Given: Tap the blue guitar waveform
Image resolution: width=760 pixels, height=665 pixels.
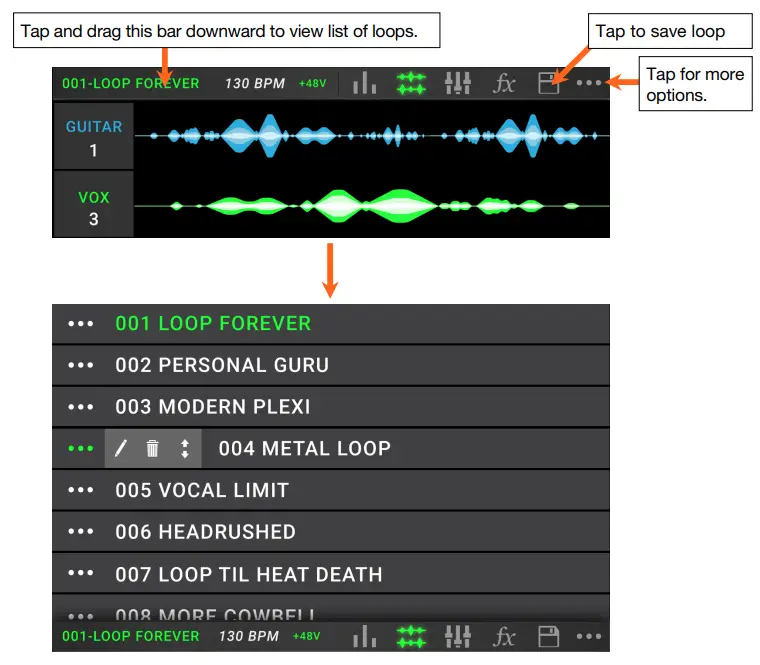Looking at the screenshot, I should point(372,136).
